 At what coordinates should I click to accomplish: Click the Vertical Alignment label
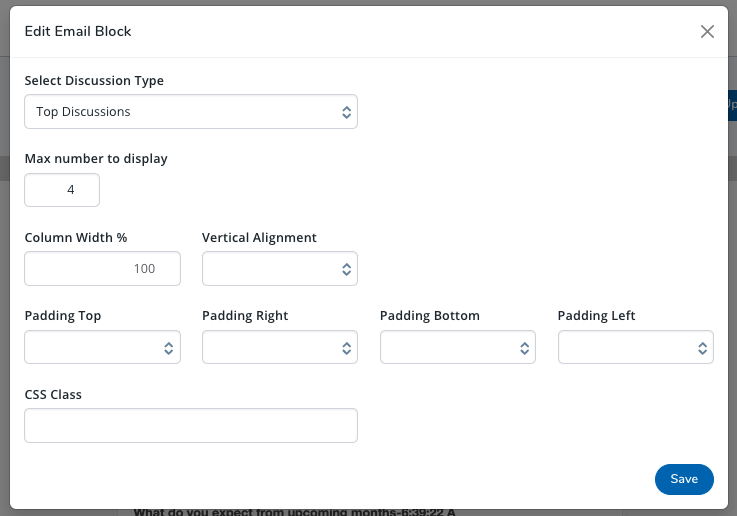point(259,237)
